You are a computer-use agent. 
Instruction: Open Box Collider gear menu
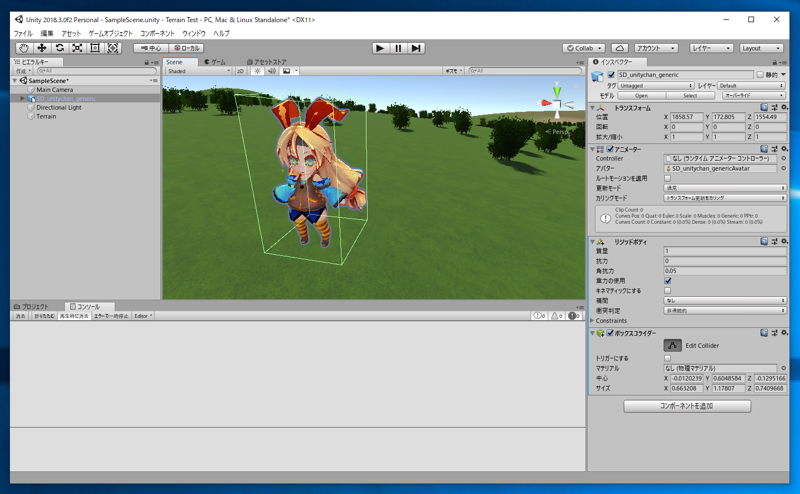(784, 333)
